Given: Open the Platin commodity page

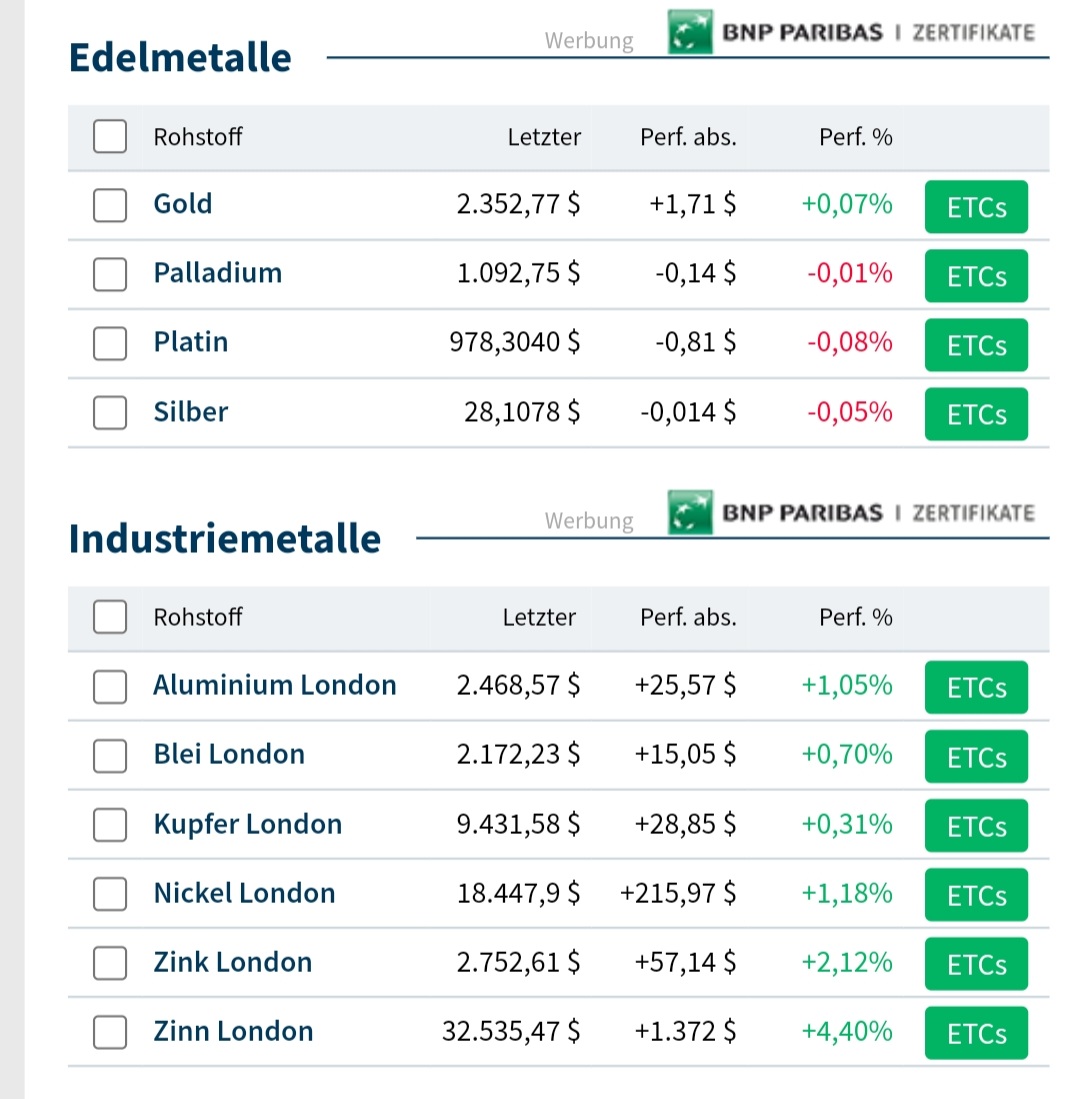Looking at the screenshot, I should coord(191,342).
